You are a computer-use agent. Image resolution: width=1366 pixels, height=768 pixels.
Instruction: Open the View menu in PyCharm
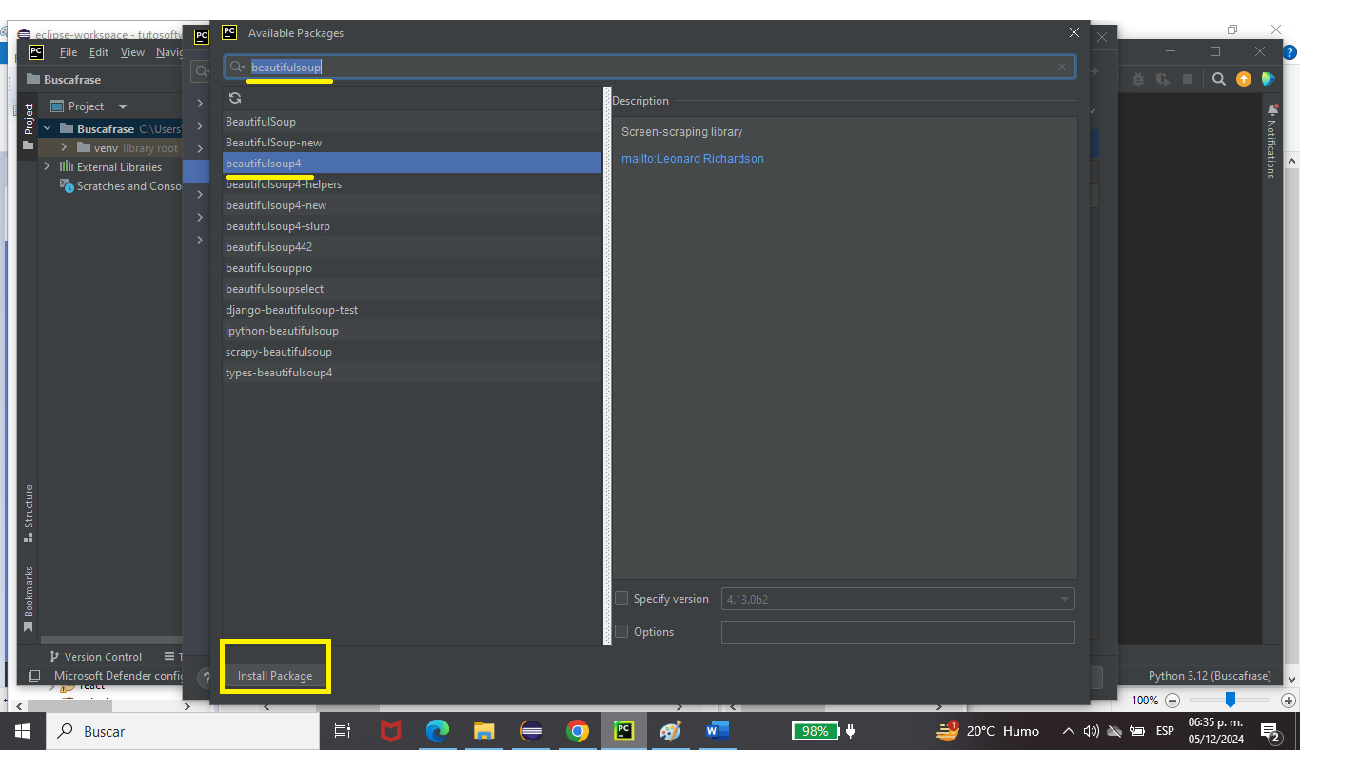(133, 52)
